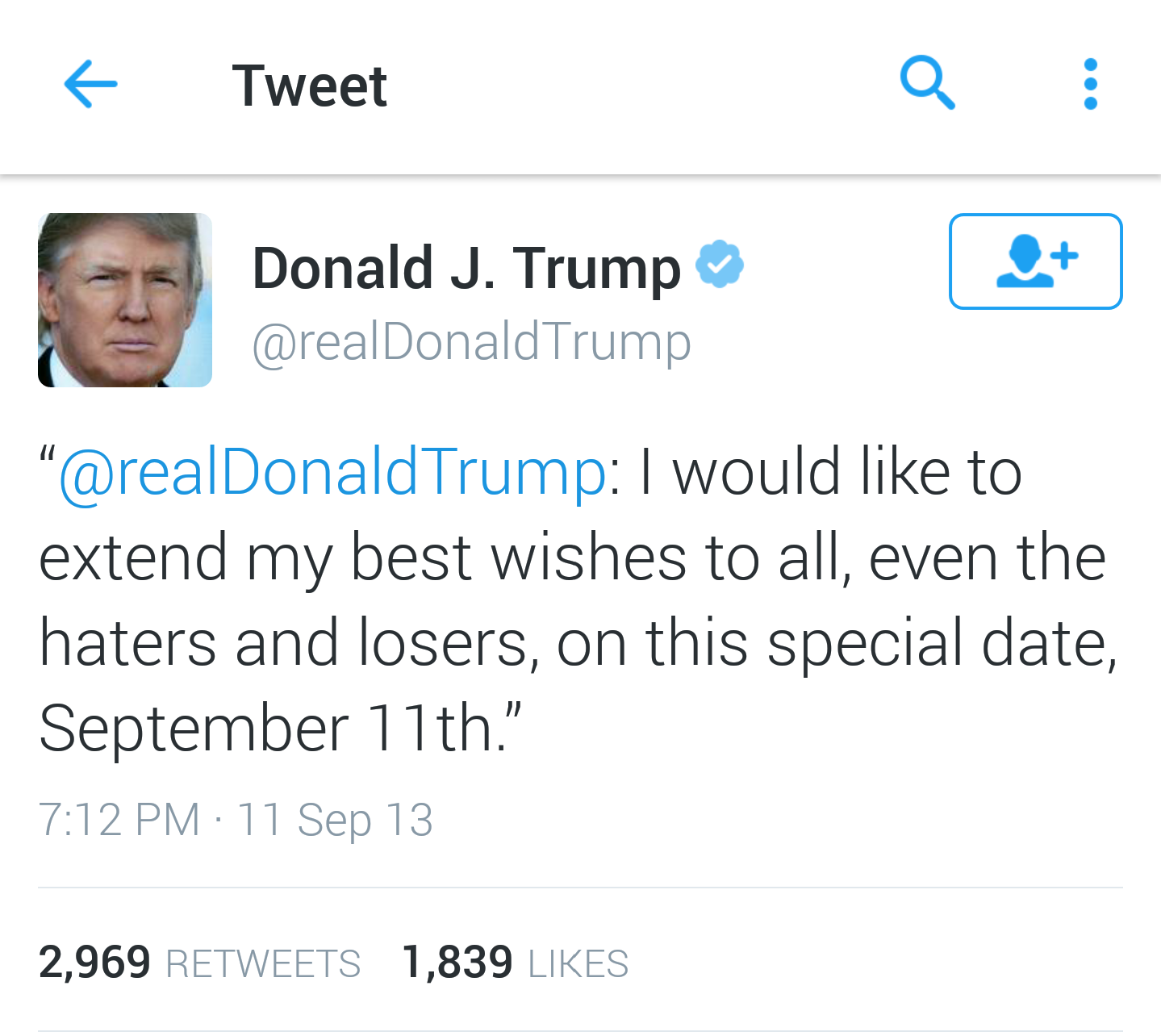This screenshot has width=1161, height=1036.
Task: Open profile via 'Donald J. Trump' name
Action: (x=466, y=268)
